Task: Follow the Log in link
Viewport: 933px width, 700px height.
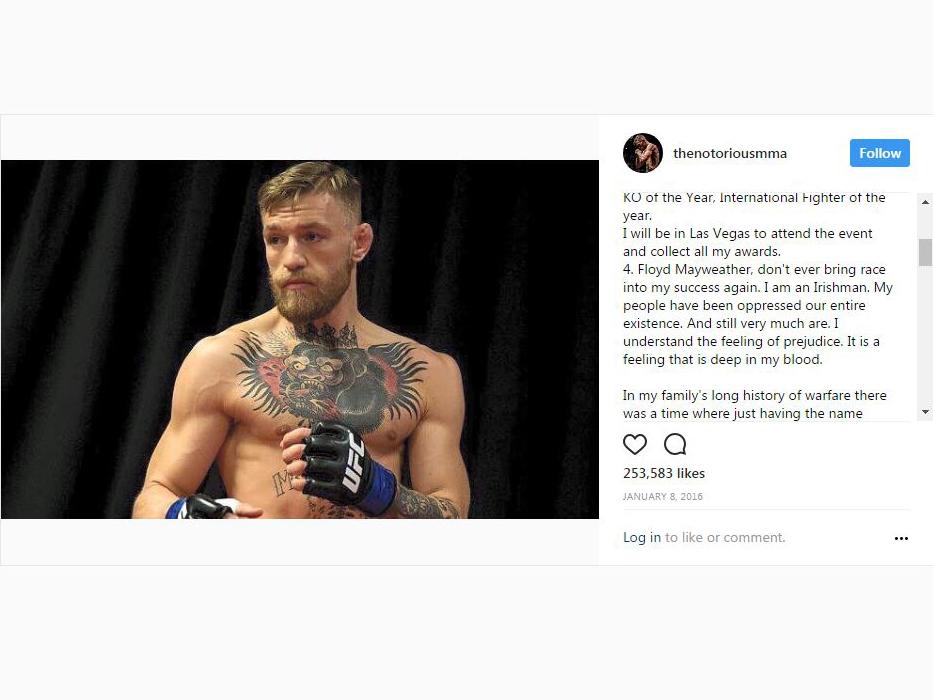Action: 641,538
